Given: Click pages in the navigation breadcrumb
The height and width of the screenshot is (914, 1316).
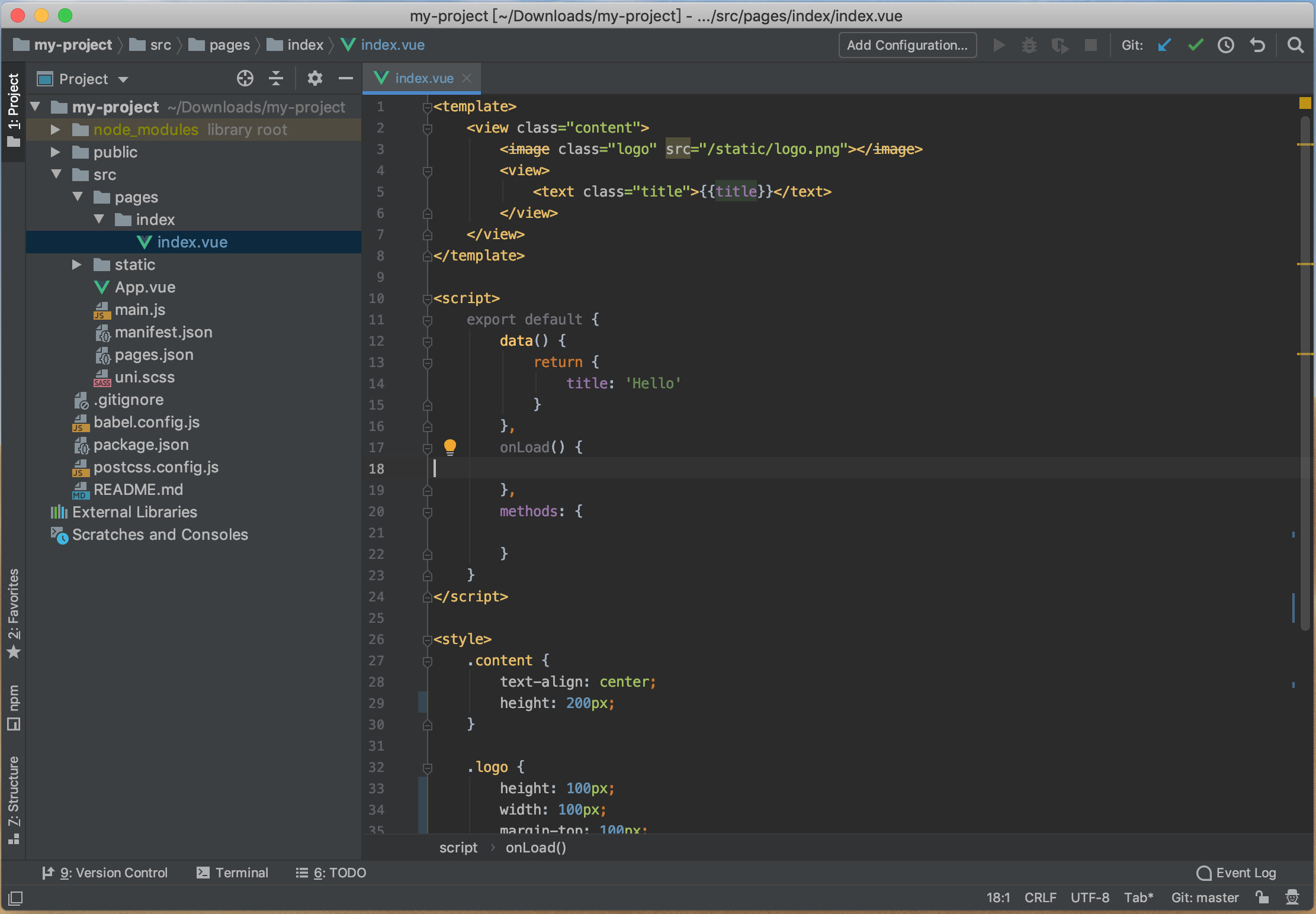Looking at the screenshot, I should [x=219, y=45].
